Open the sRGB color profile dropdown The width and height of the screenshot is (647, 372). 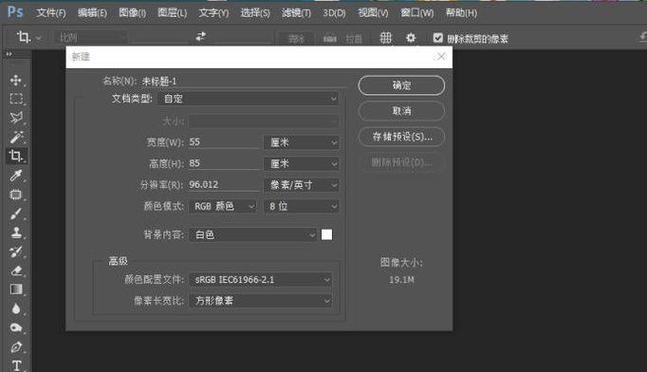(261, 280)
